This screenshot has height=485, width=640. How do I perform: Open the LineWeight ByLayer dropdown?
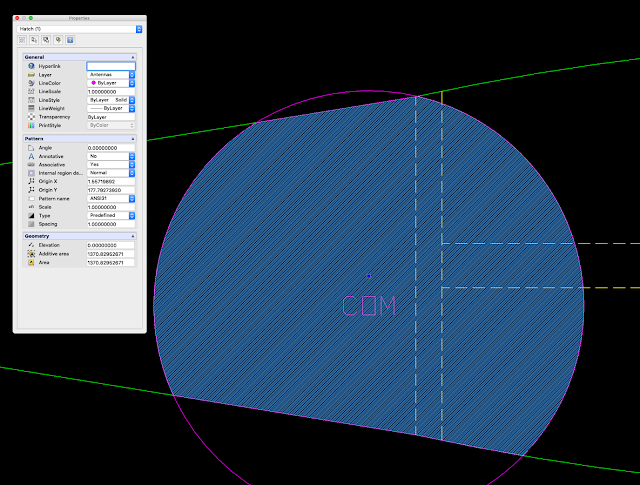tap(111, 108)
